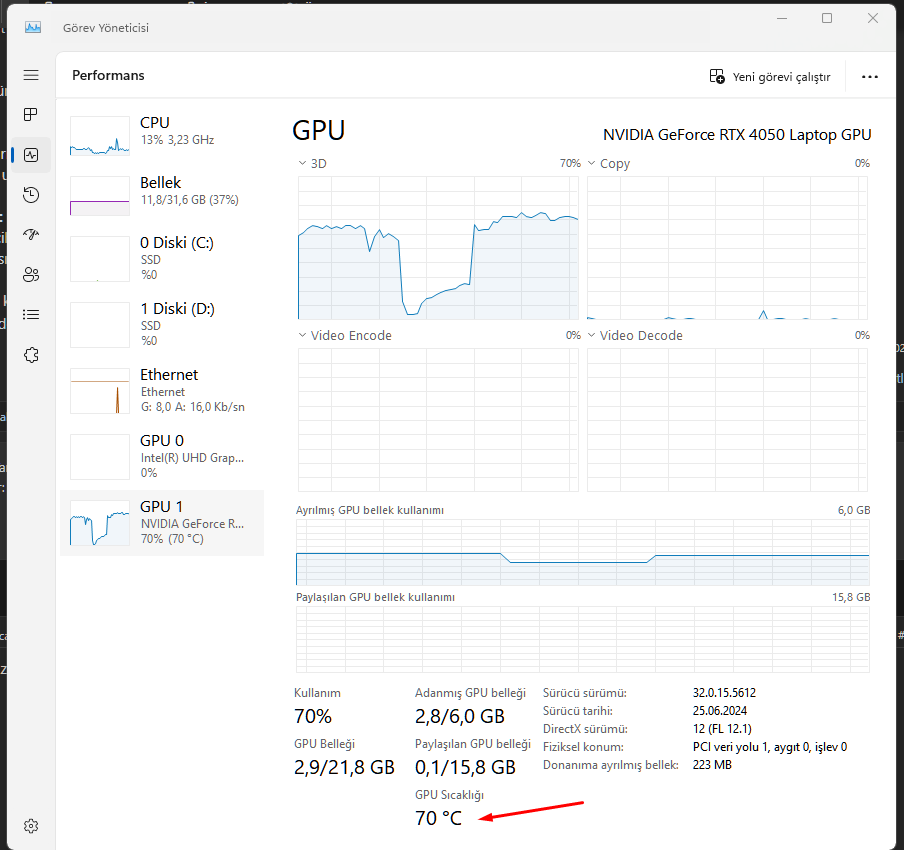Viewport: 904px width, 850px height.
Task: Click the 3D usage graph
Action: [438, 248]
